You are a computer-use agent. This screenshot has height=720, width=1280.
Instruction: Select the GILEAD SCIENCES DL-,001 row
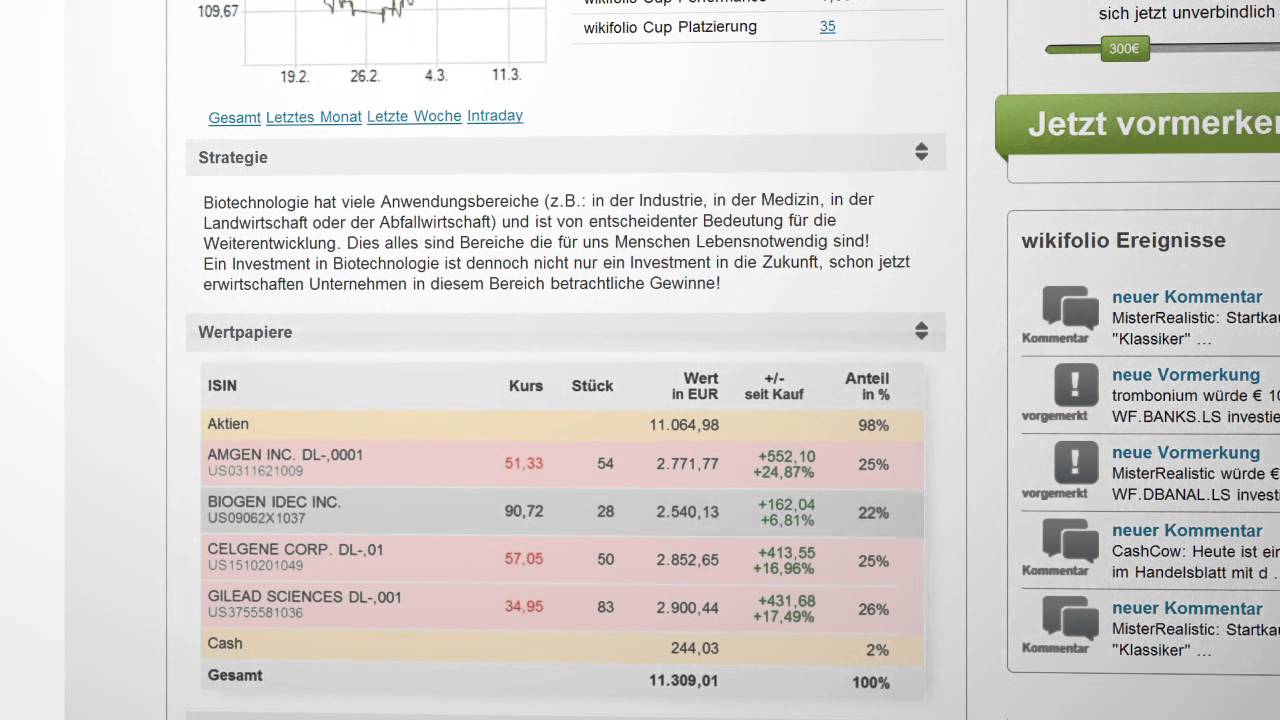(x=562, y=606)
